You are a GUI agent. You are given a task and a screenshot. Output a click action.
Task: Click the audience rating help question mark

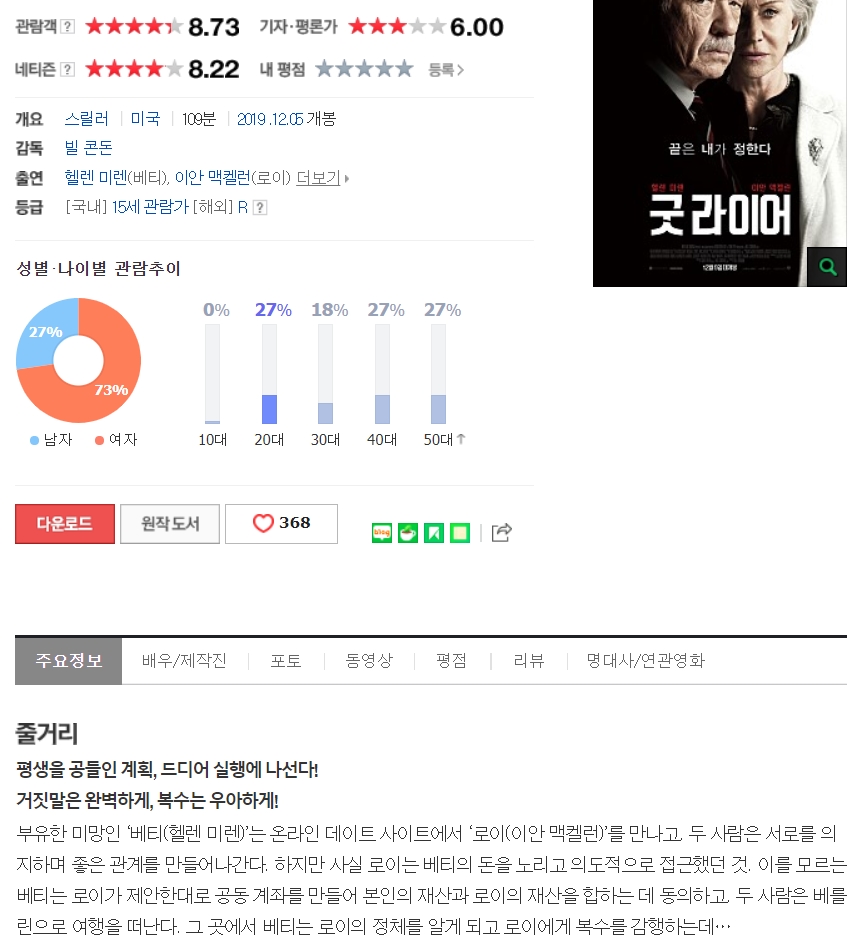pyautogui.click(x=68, y=27)
